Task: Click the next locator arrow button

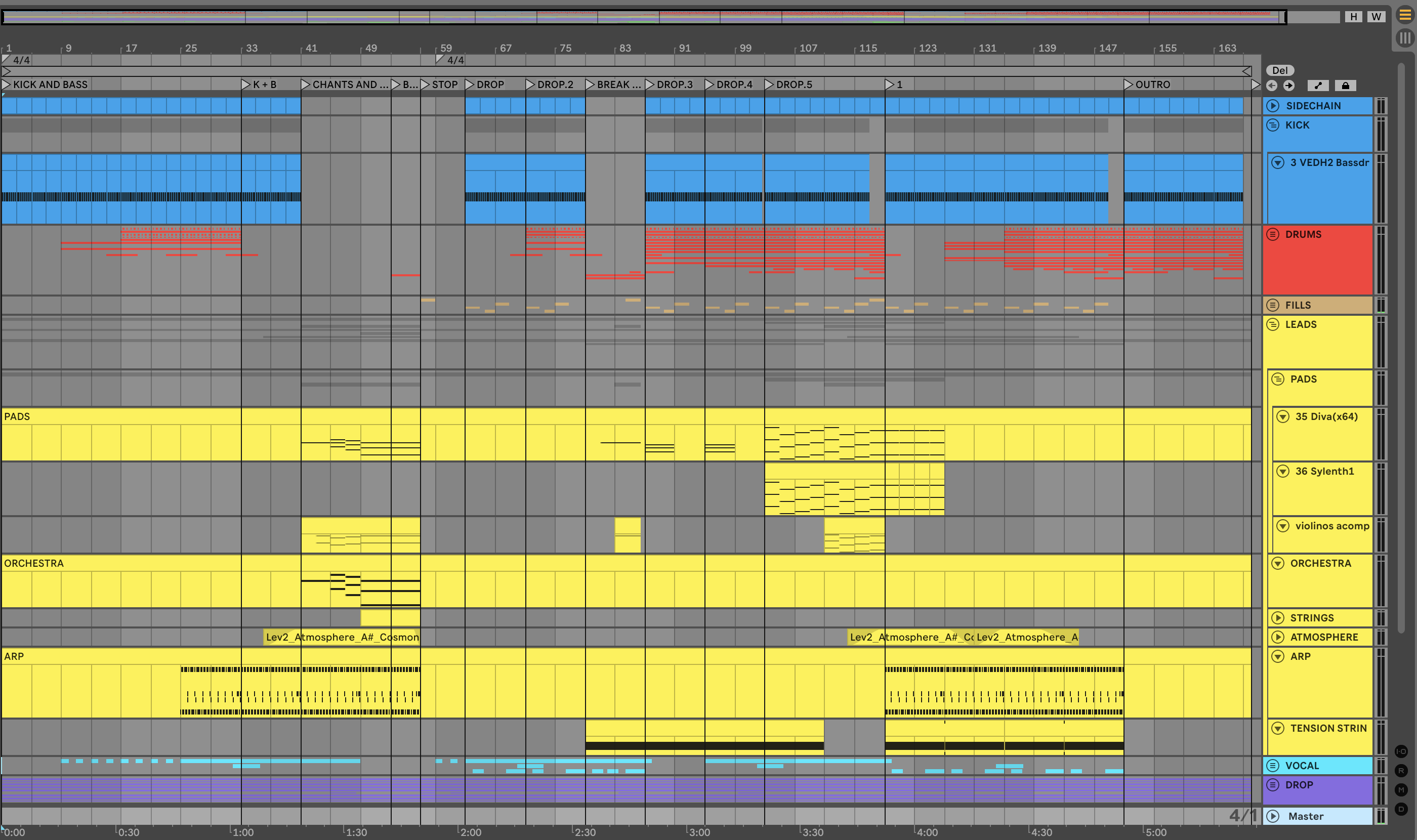Action: tap(1289, 86)
